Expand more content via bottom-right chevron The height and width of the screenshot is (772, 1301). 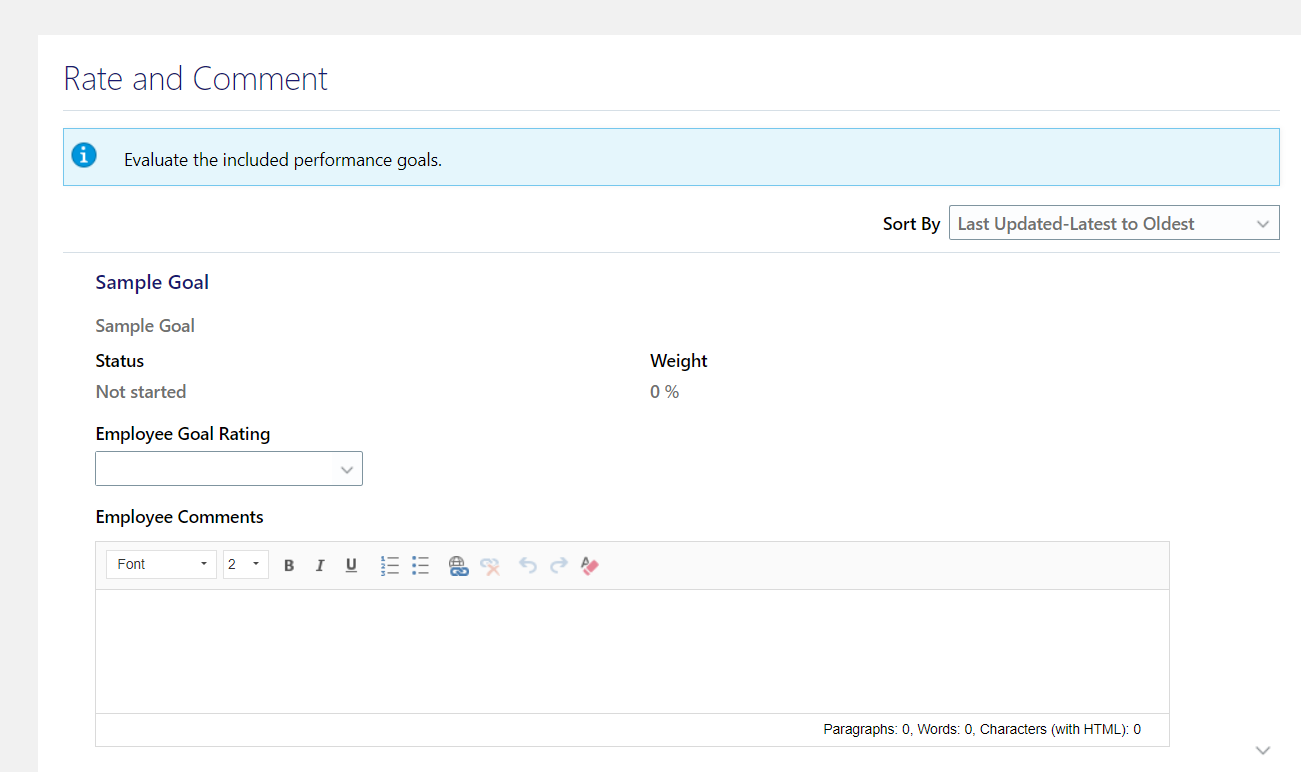pos(1262,749)
